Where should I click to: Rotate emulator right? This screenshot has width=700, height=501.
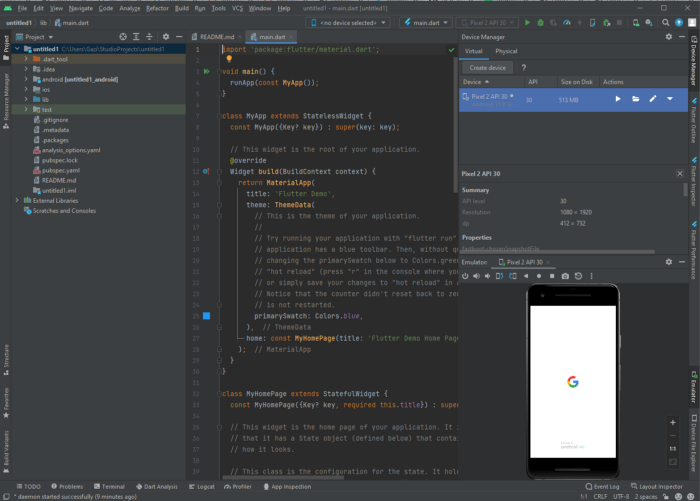513,276
